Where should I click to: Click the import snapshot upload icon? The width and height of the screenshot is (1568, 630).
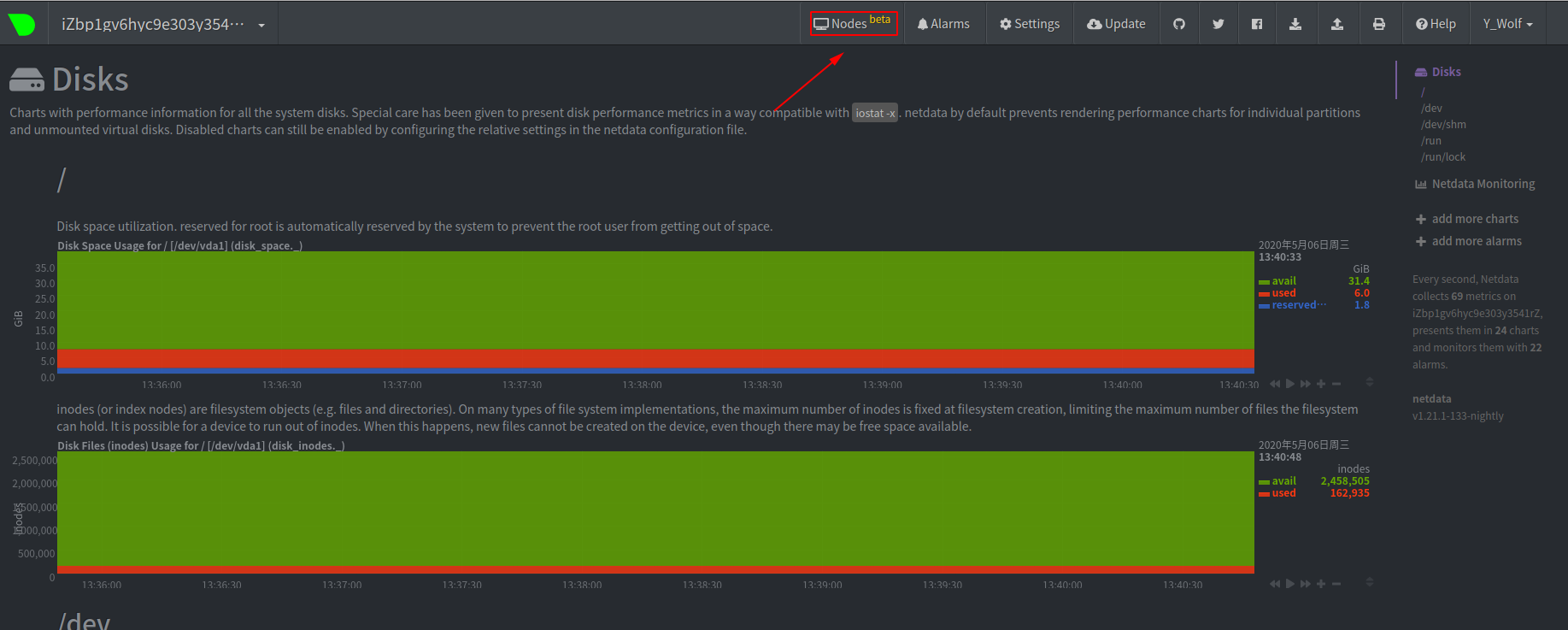point(1337,24)
